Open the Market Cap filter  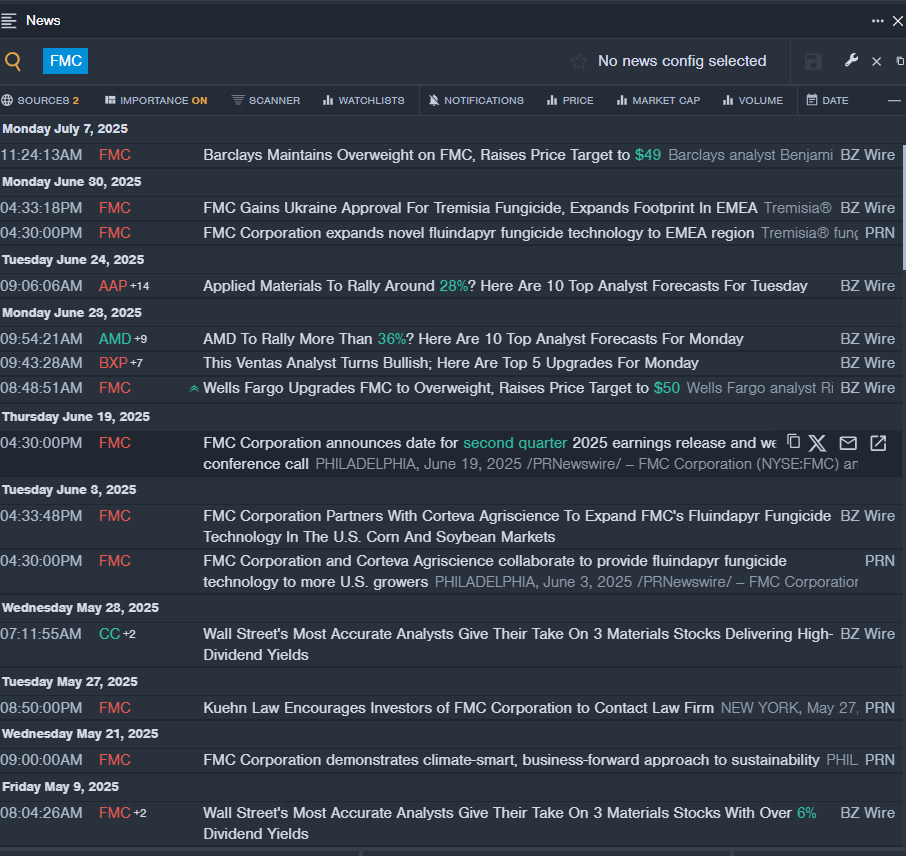coord(658,101)
